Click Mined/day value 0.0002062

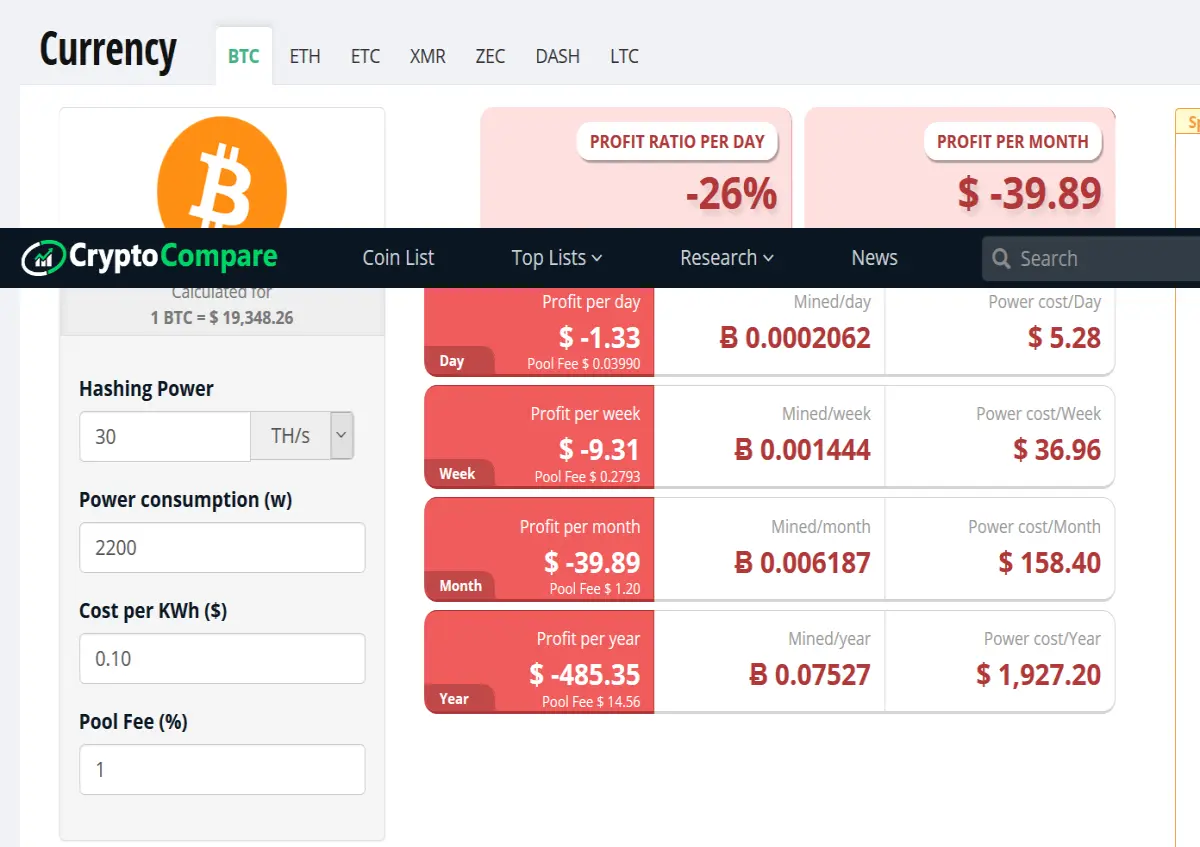click(x=796, y=338)
